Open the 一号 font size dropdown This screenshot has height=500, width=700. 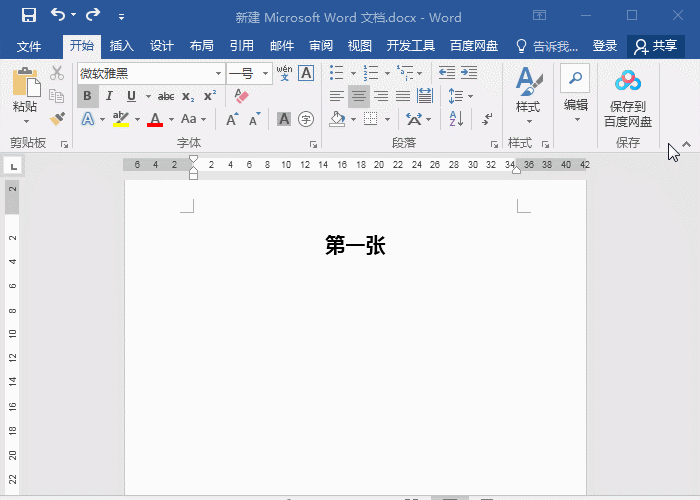[266, 74]
